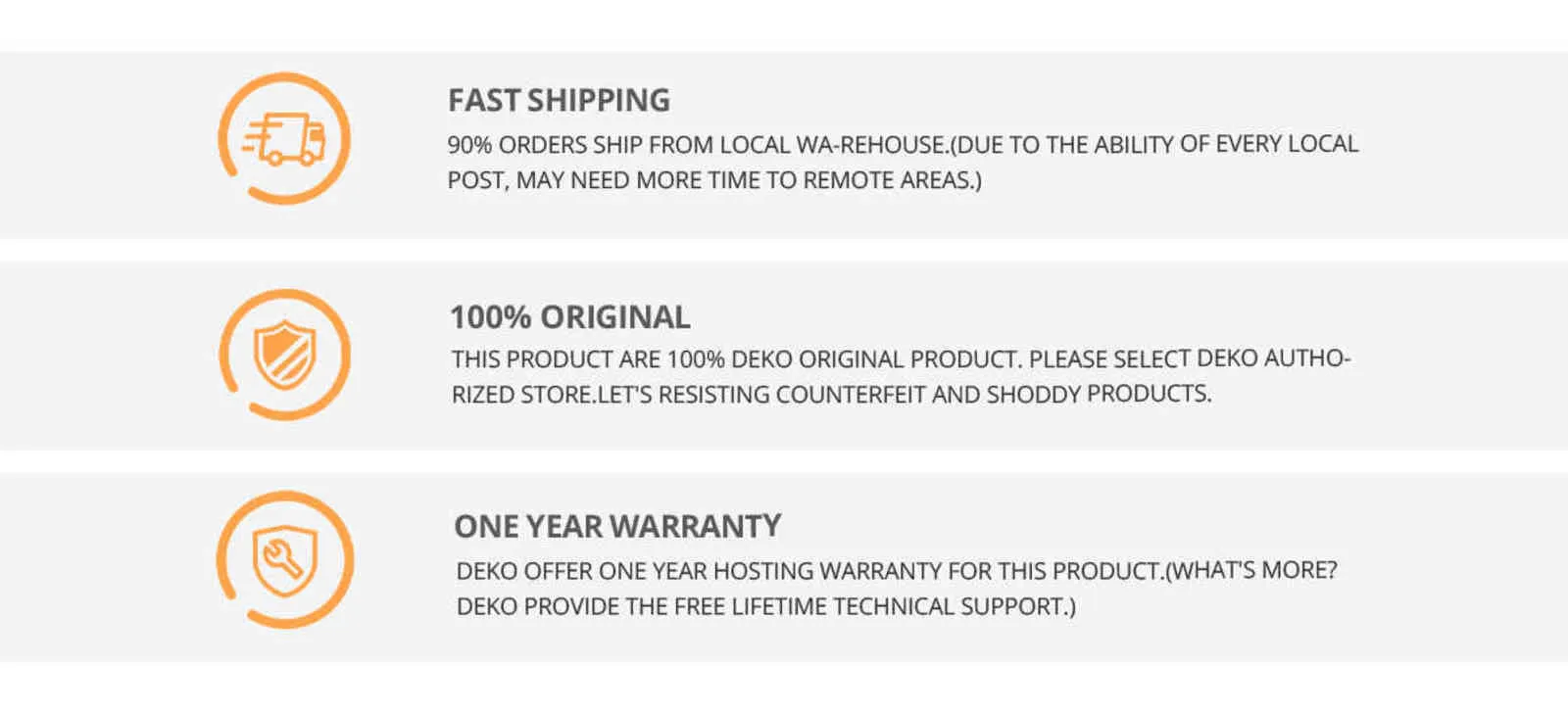Click the fast shipping truck icon

[284, 139]
